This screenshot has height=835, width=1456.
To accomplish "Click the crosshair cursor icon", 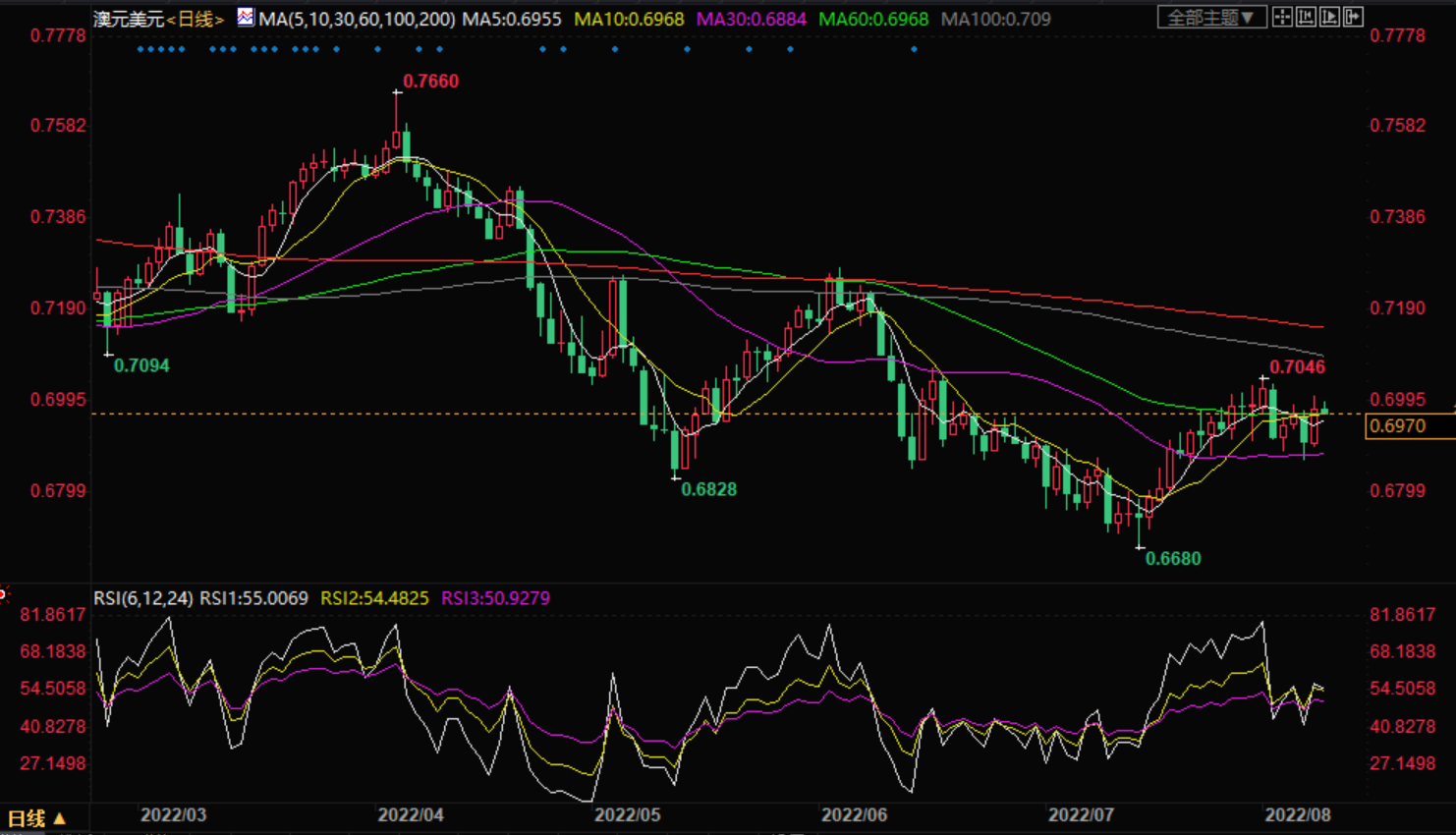I will [1282, 18].
